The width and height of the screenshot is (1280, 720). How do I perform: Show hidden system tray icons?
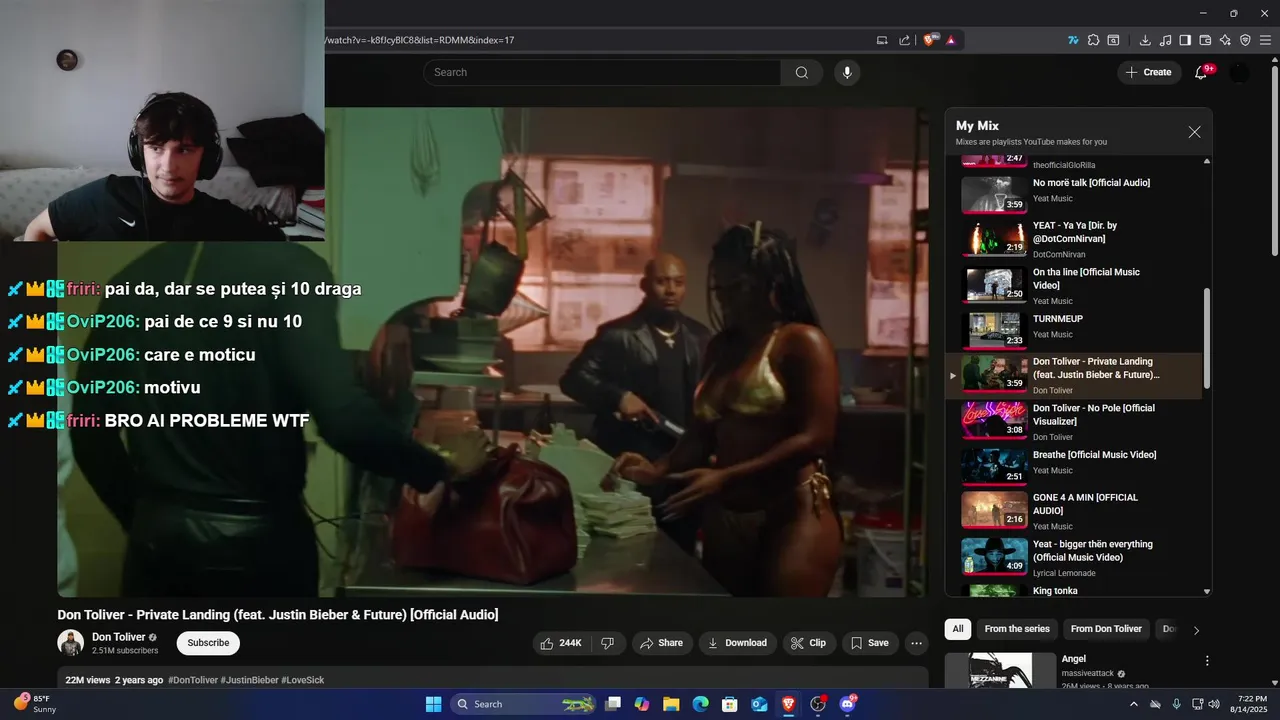(x=1133, y=704)
